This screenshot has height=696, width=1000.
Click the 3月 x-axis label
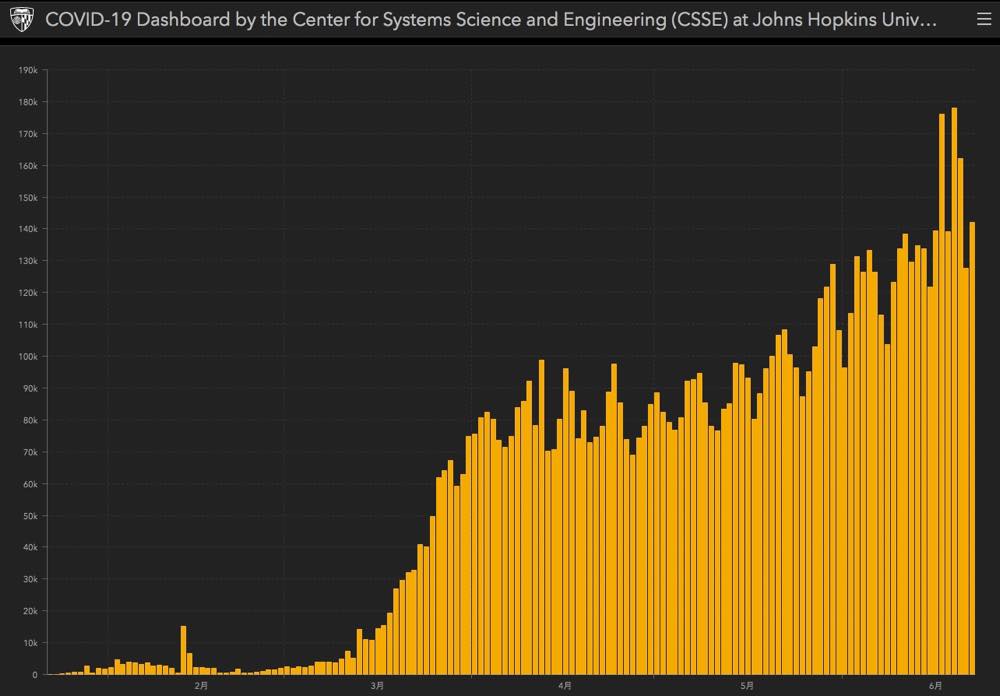click(x=377, y=686)
